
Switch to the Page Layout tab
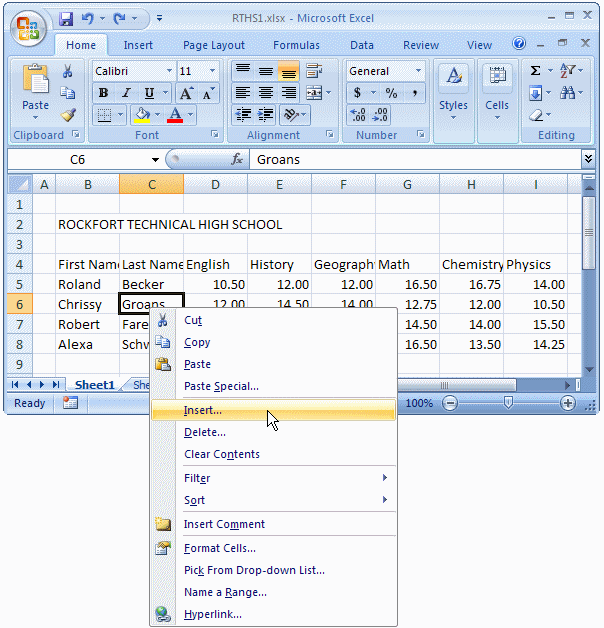point(213,45)
